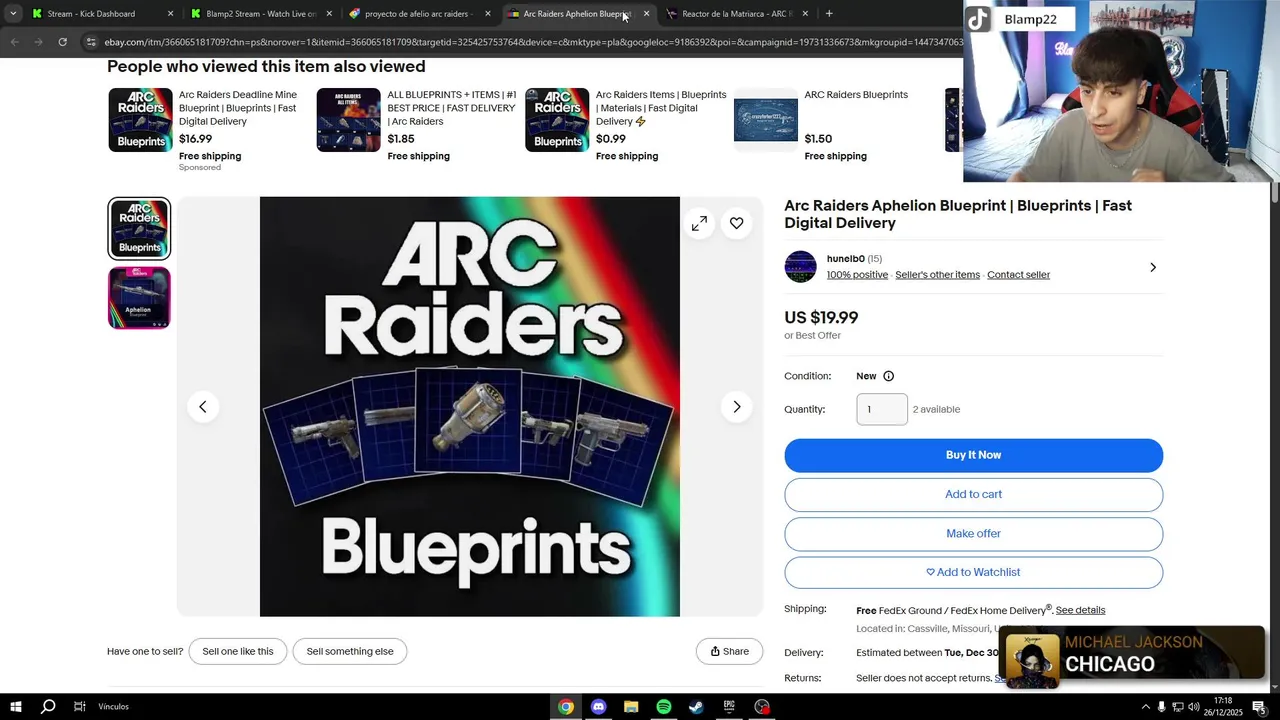Image resolution: width=1280 pixels, height=720 pixels.
Task: Close the Reactor de la Matriarca tab
Action: tap(805, 14)
